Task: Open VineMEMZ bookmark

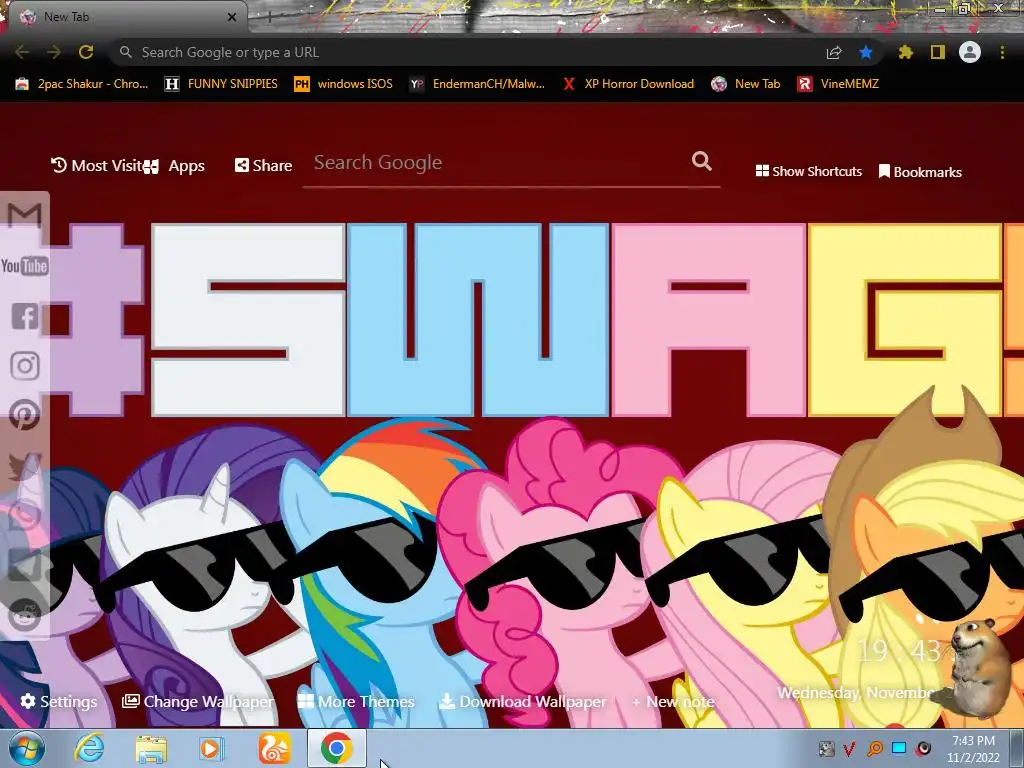Action: (x=838, y=84)
